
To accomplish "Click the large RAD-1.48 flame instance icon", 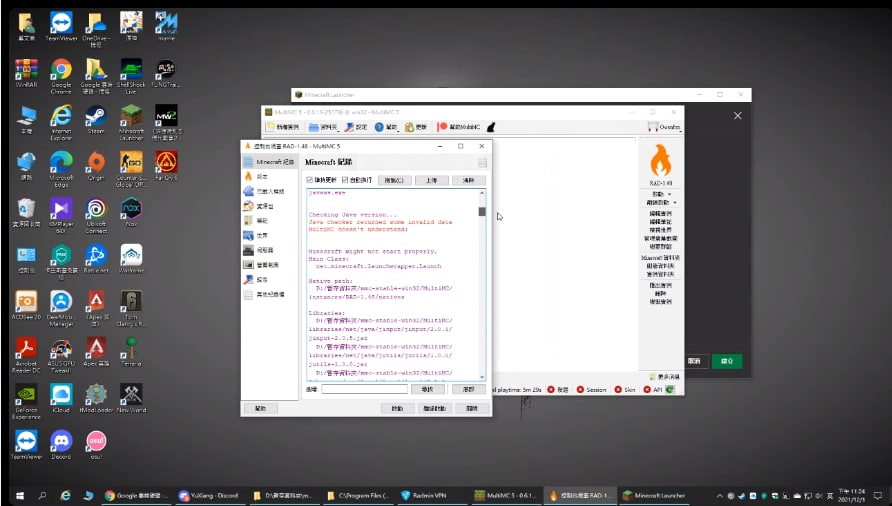I will tap(660, 162).
